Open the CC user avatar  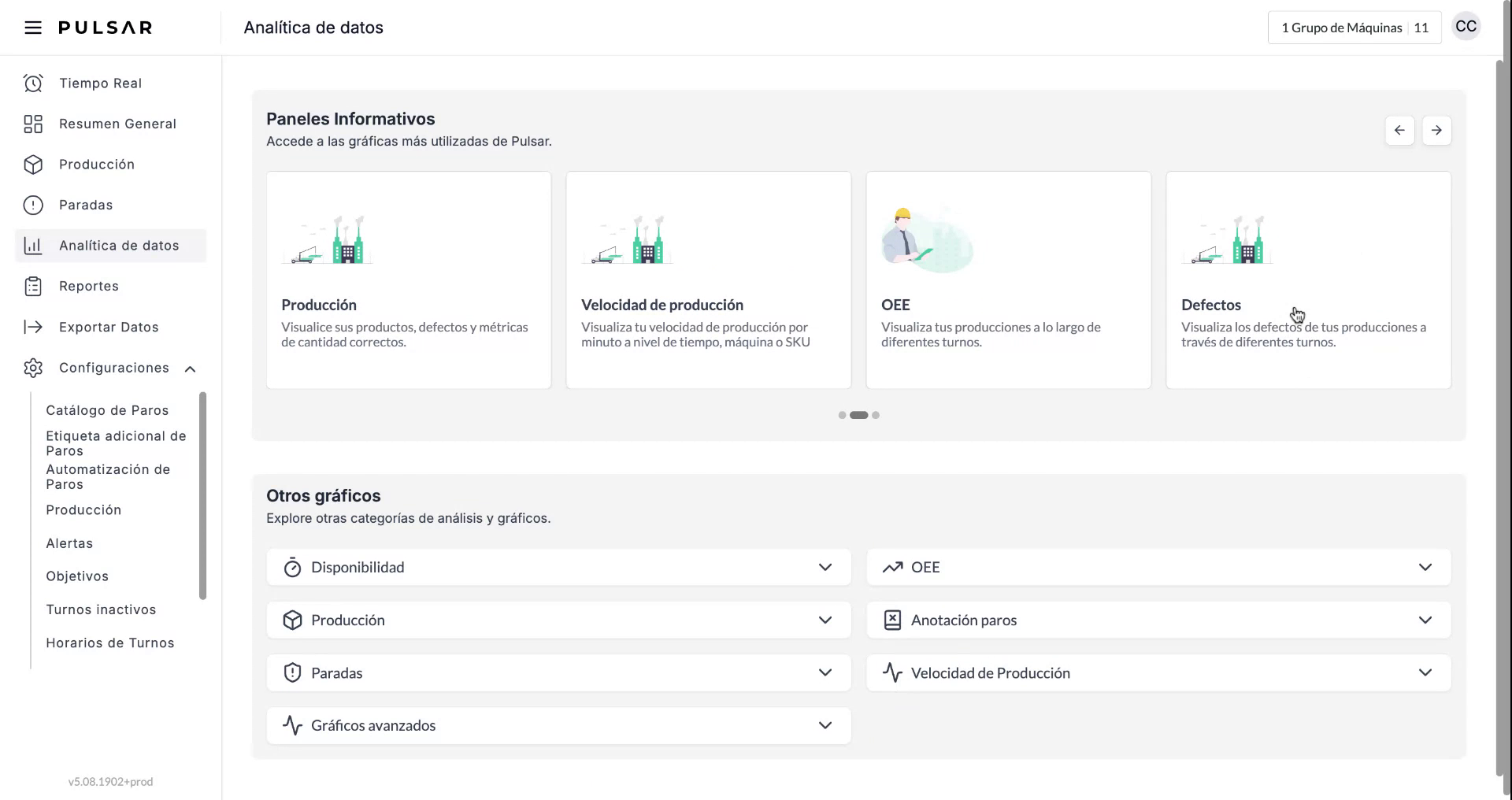(1466, 27)
